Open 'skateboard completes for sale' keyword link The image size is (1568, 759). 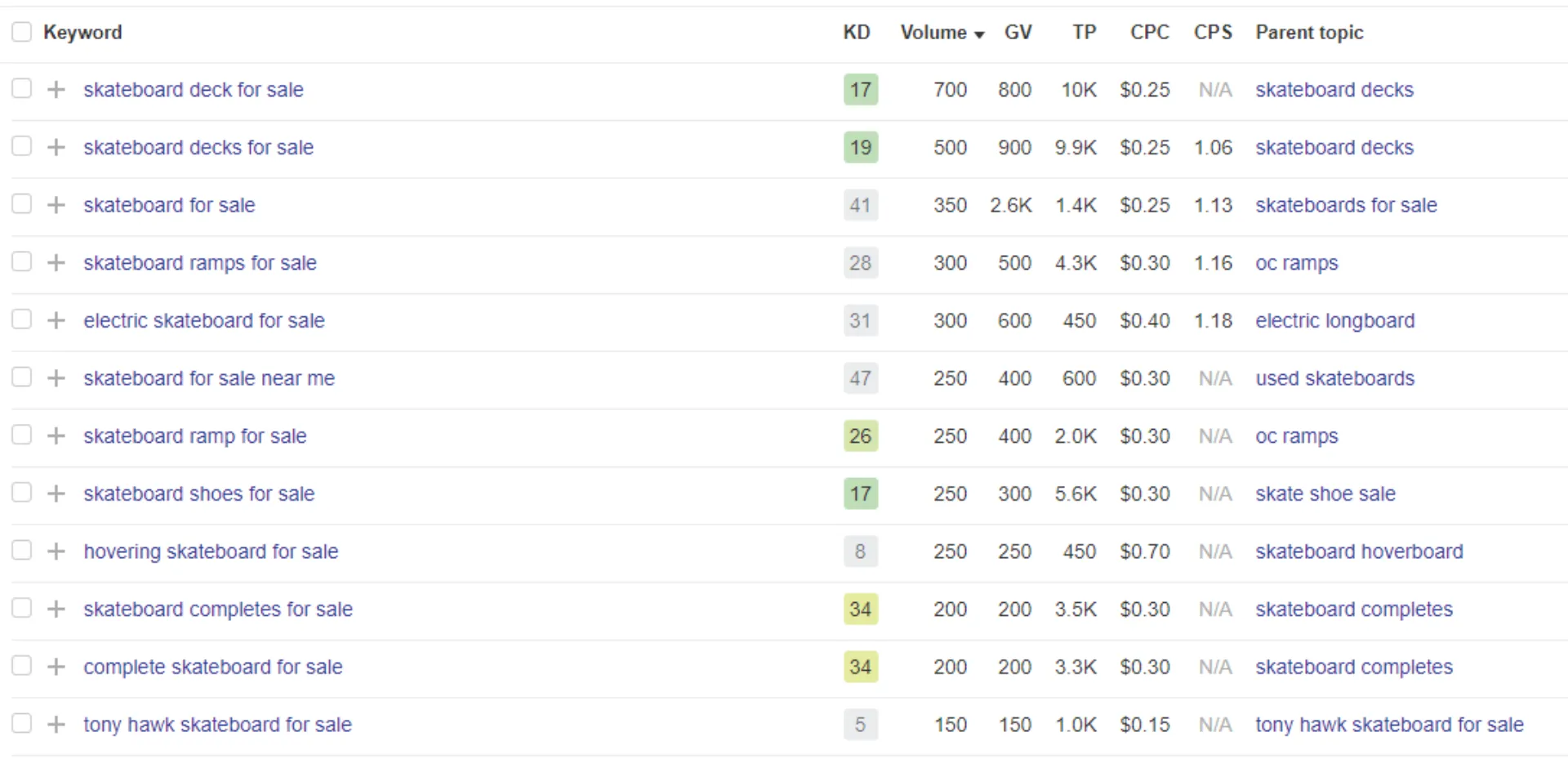(218, 609)
